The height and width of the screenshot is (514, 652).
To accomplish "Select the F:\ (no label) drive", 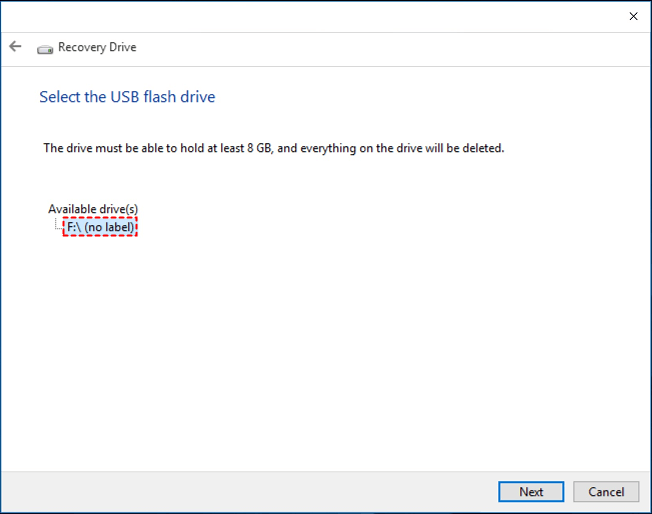I will click(99, 228).
